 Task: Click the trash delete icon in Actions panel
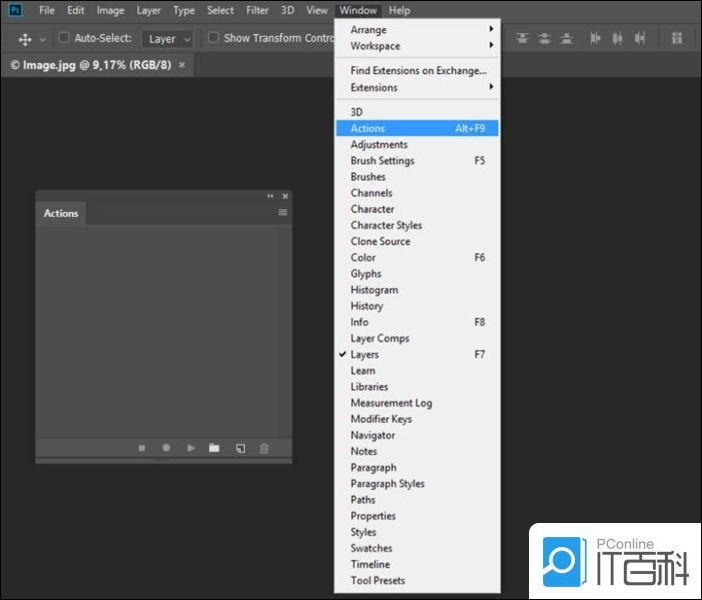click(264, 448)
